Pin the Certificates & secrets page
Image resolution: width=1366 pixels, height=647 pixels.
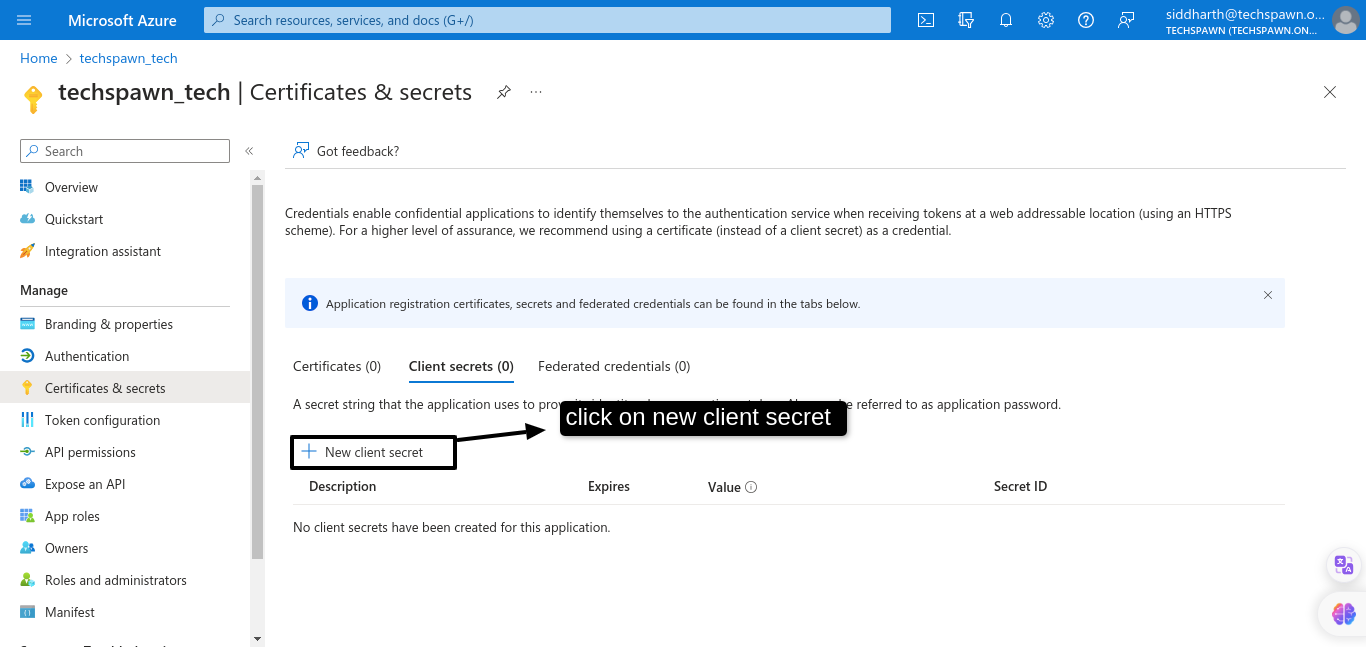[x=504, y=92]
